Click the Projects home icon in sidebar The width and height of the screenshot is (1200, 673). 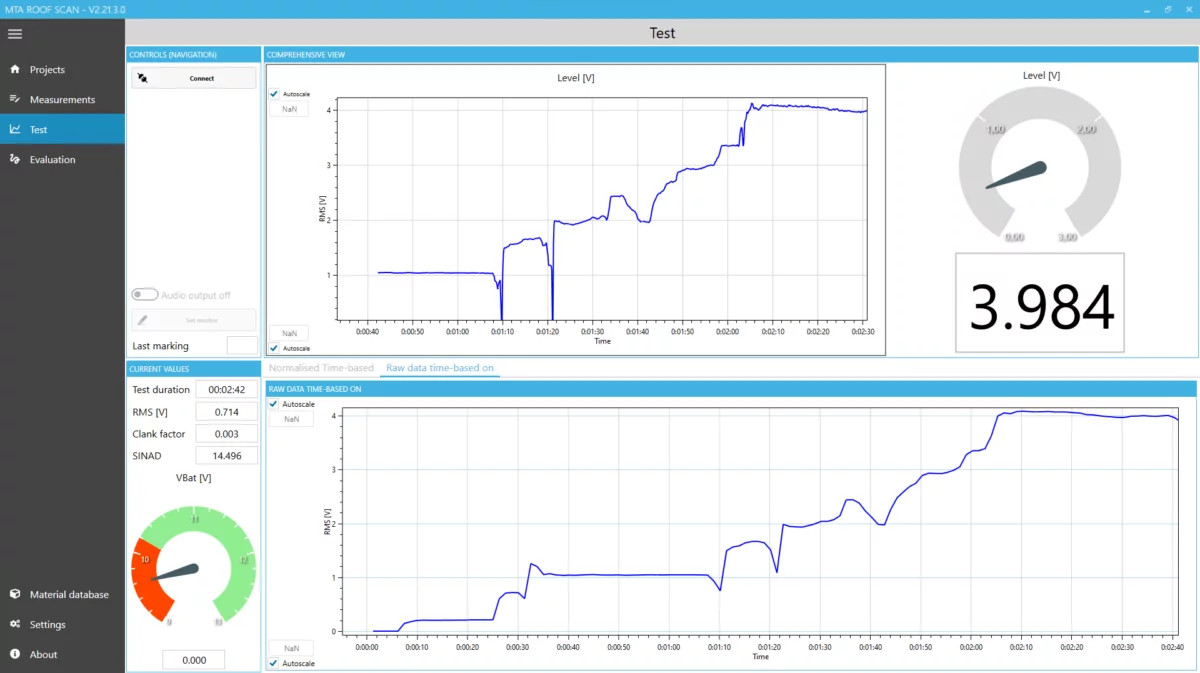pyautogui.click(x=15, y=70)
